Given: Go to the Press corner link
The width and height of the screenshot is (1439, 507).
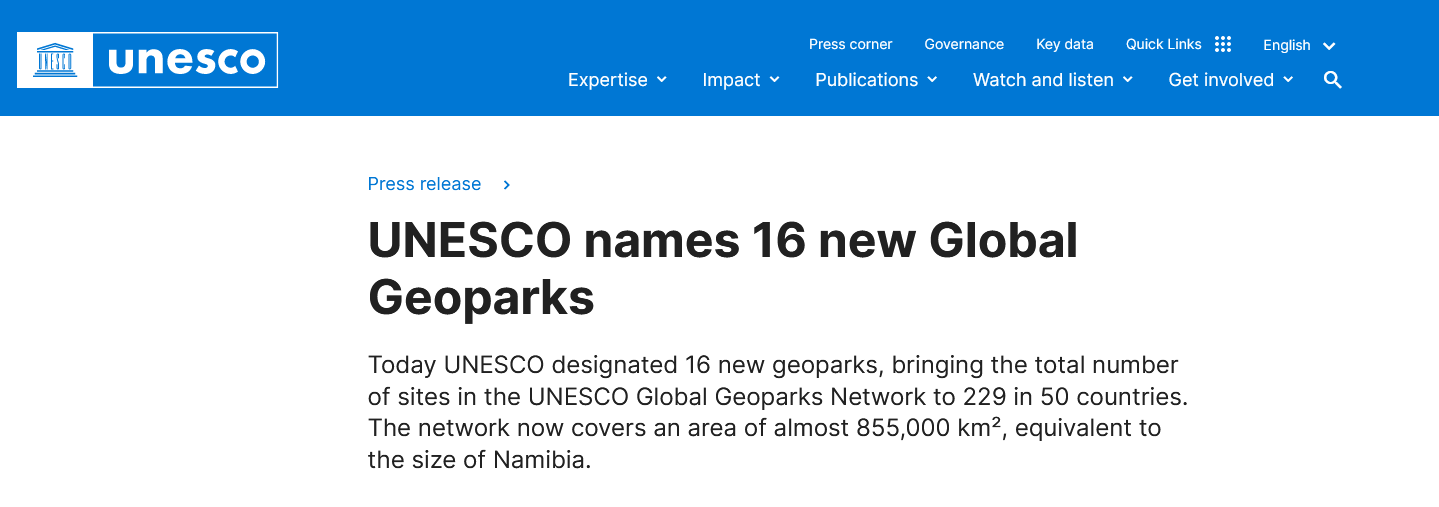Looking at the screenshot, I should 851,44.
